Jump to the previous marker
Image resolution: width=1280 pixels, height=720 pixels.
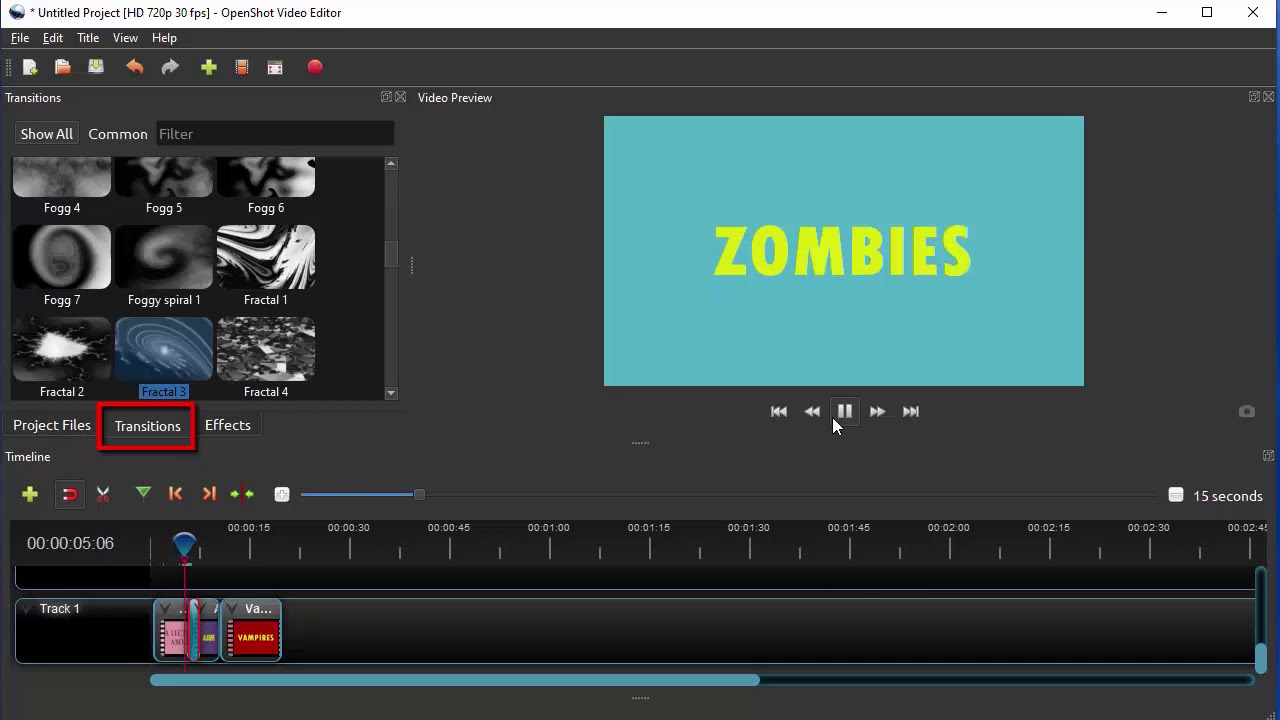click(176, 494)
